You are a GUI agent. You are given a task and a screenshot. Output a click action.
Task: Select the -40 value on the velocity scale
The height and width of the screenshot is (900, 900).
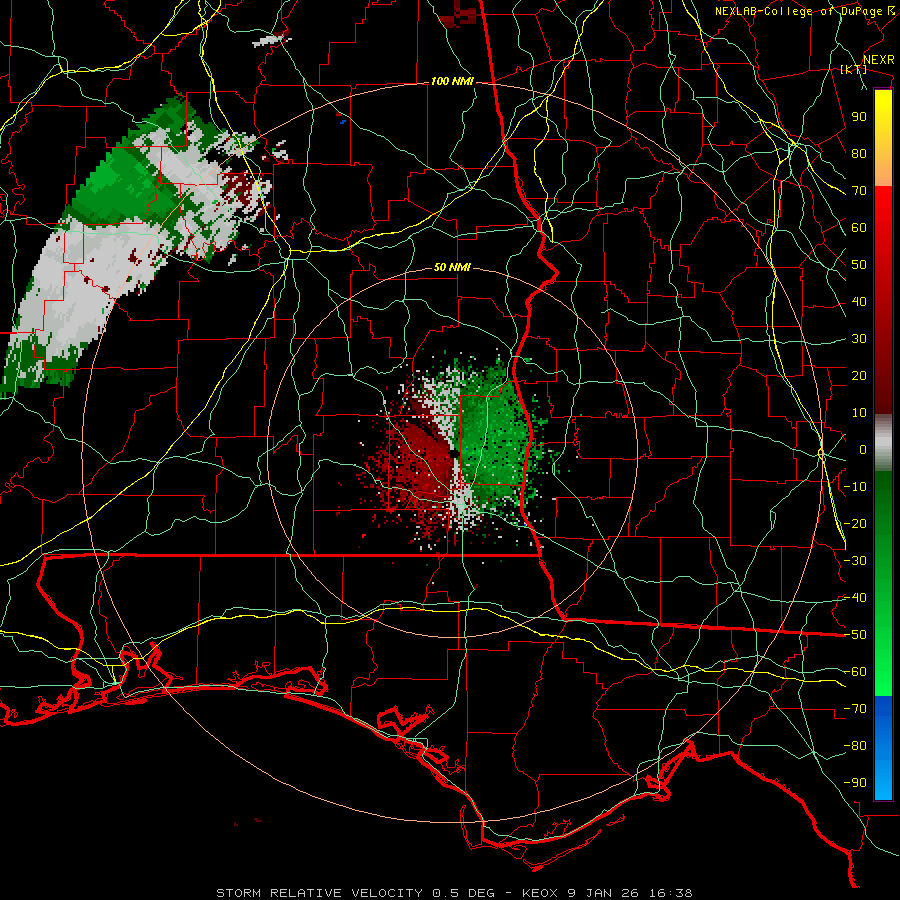tap(855, 598)
